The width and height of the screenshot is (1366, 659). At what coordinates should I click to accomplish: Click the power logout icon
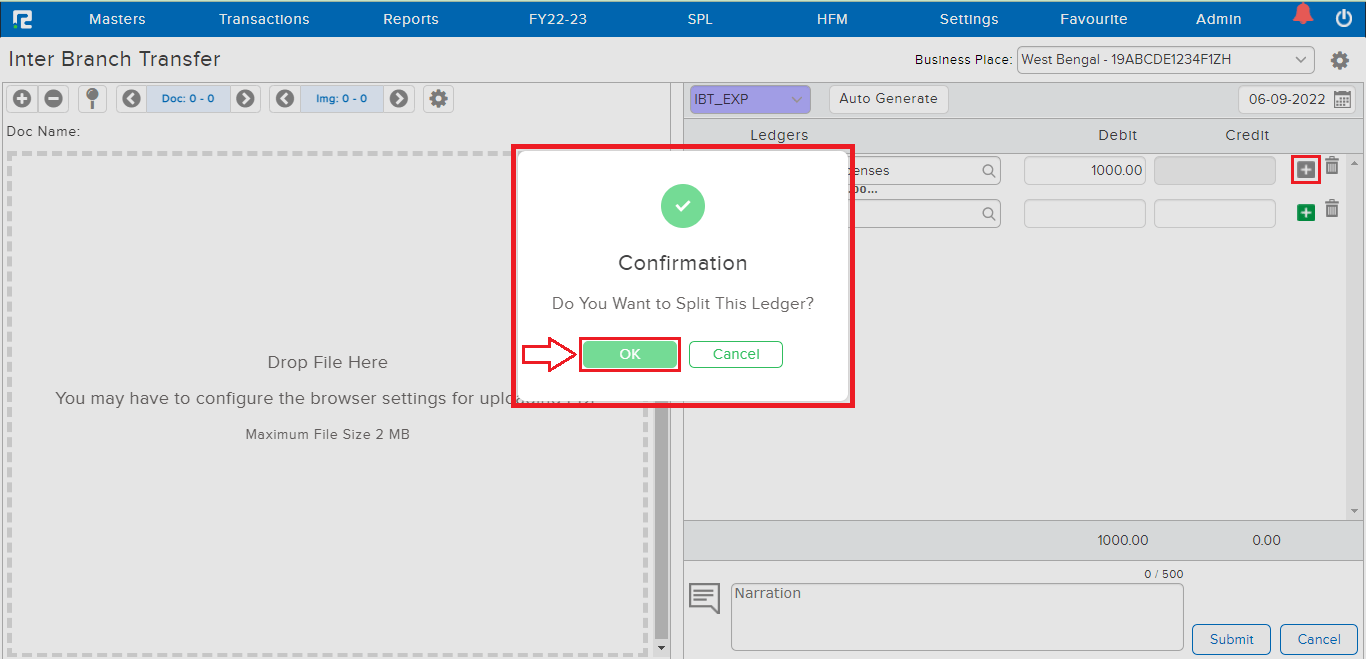coord(1344,18)
